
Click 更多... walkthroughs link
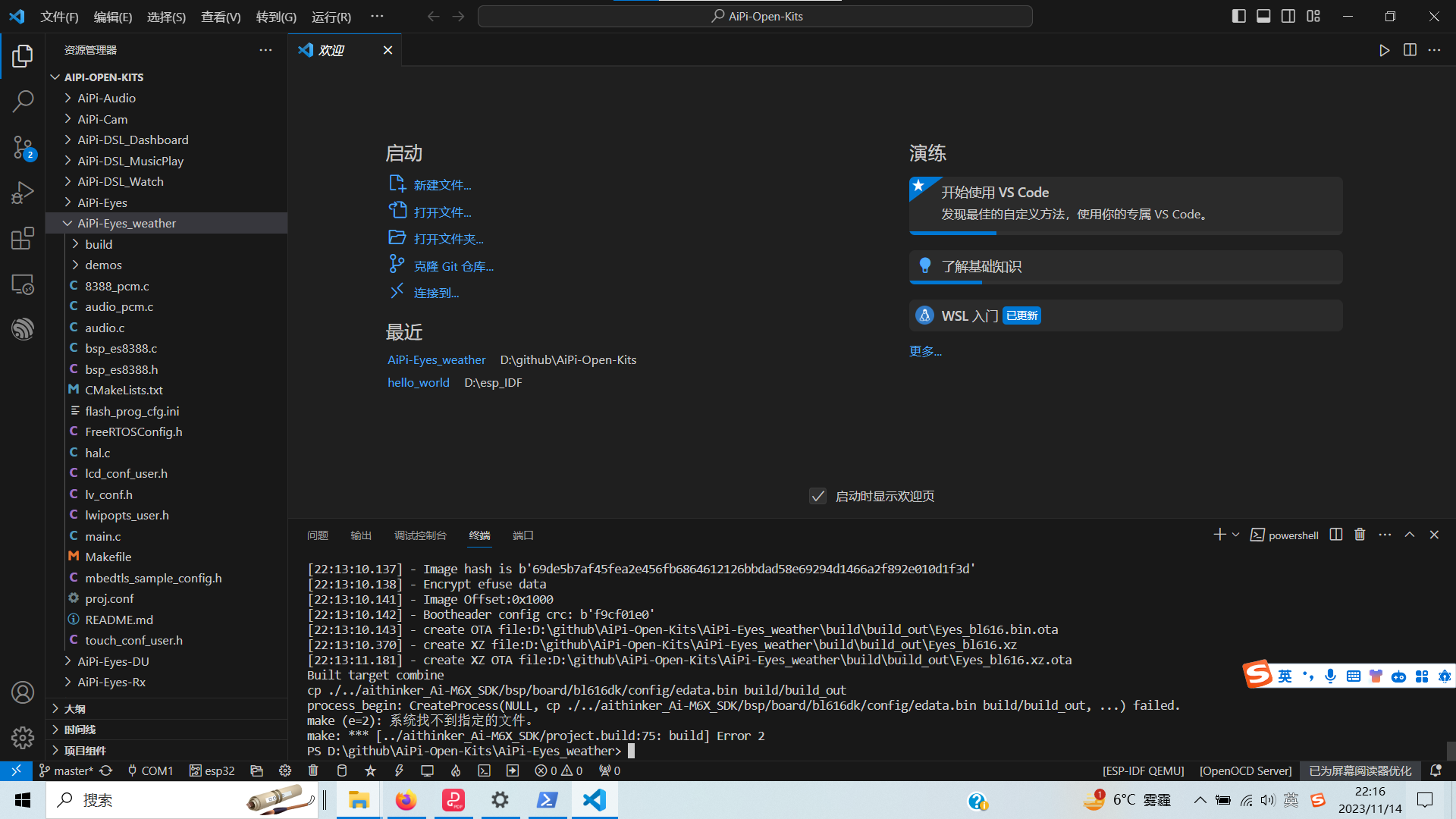(925, 351)
